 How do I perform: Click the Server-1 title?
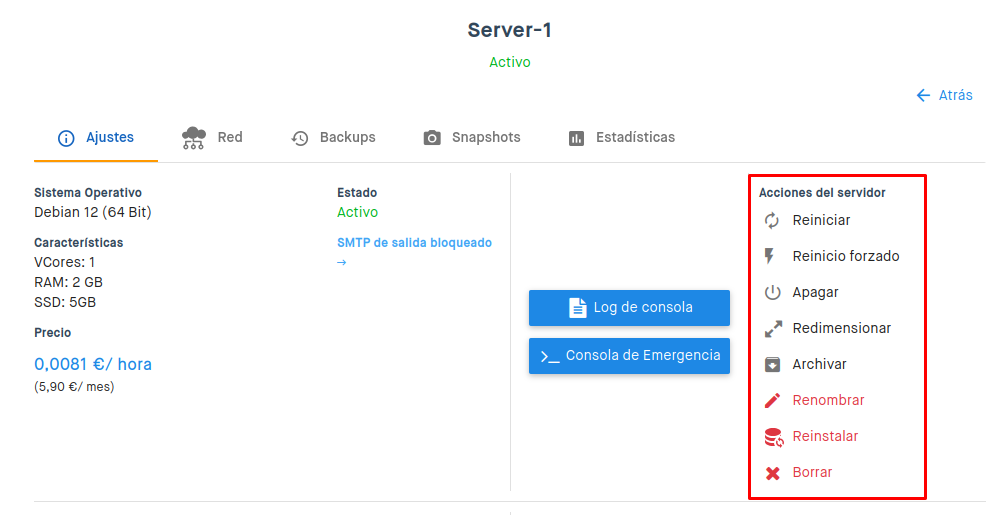pyautogui.click(x=510, y=30)
